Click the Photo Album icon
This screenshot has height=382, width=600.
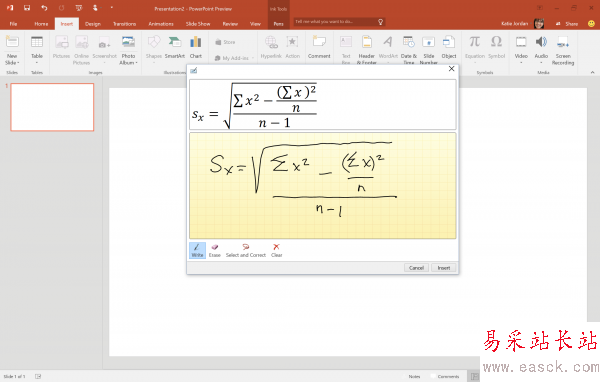click(128, 42)
